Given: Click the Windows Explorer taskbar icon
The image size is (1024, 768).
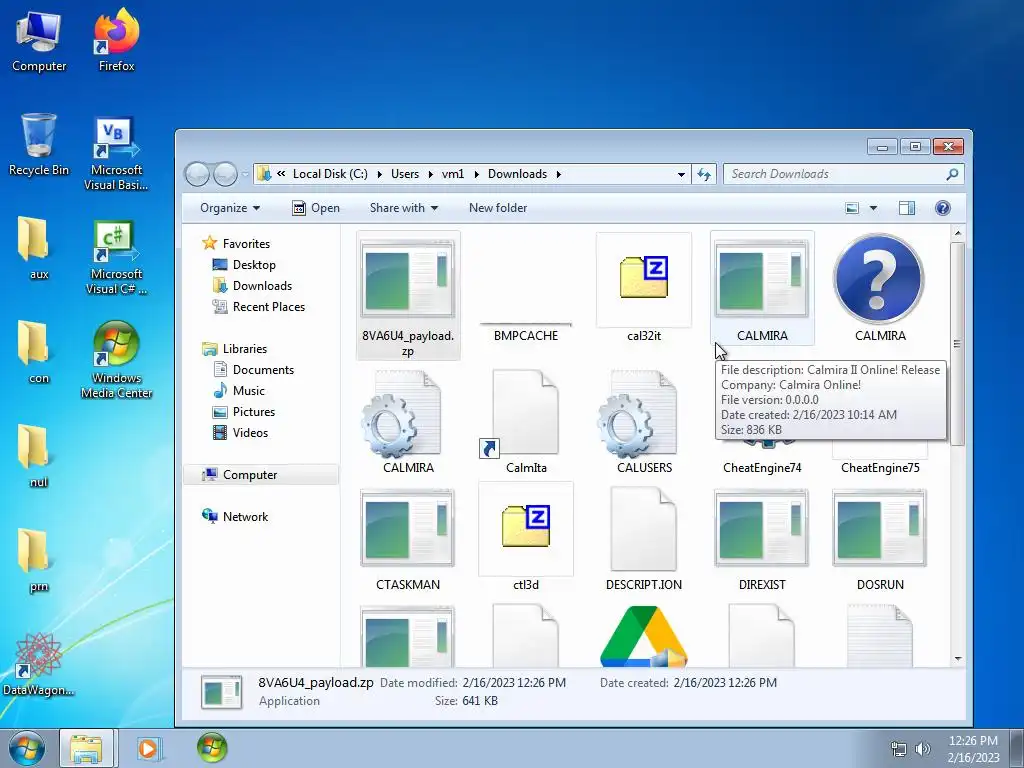Looking at the screenshot, I should tap(86, 748).
